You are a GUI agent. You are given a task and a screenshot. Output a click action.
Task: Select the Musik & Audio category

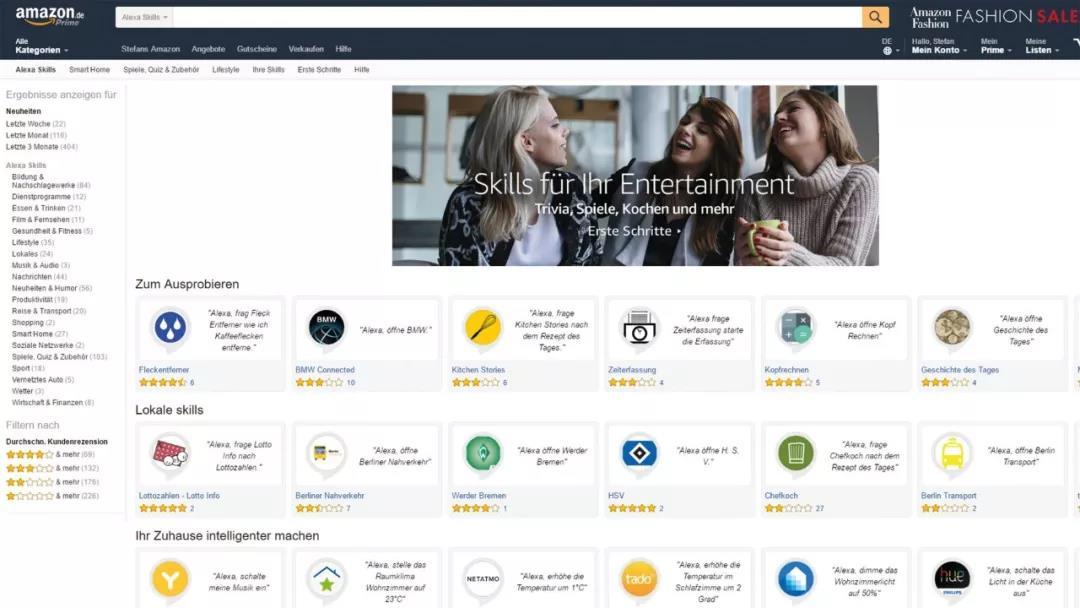click(41, 265)
